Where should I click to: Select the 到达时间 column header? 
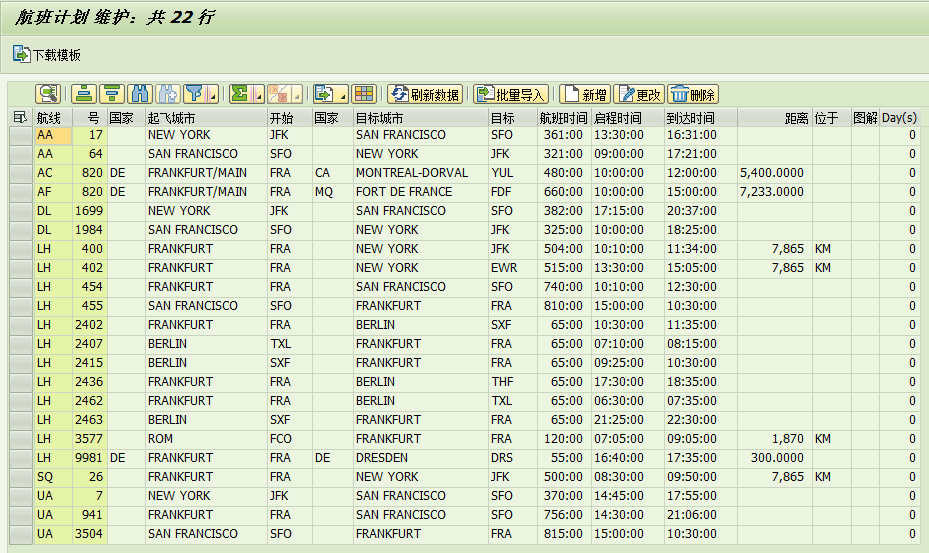pos(701,117)
